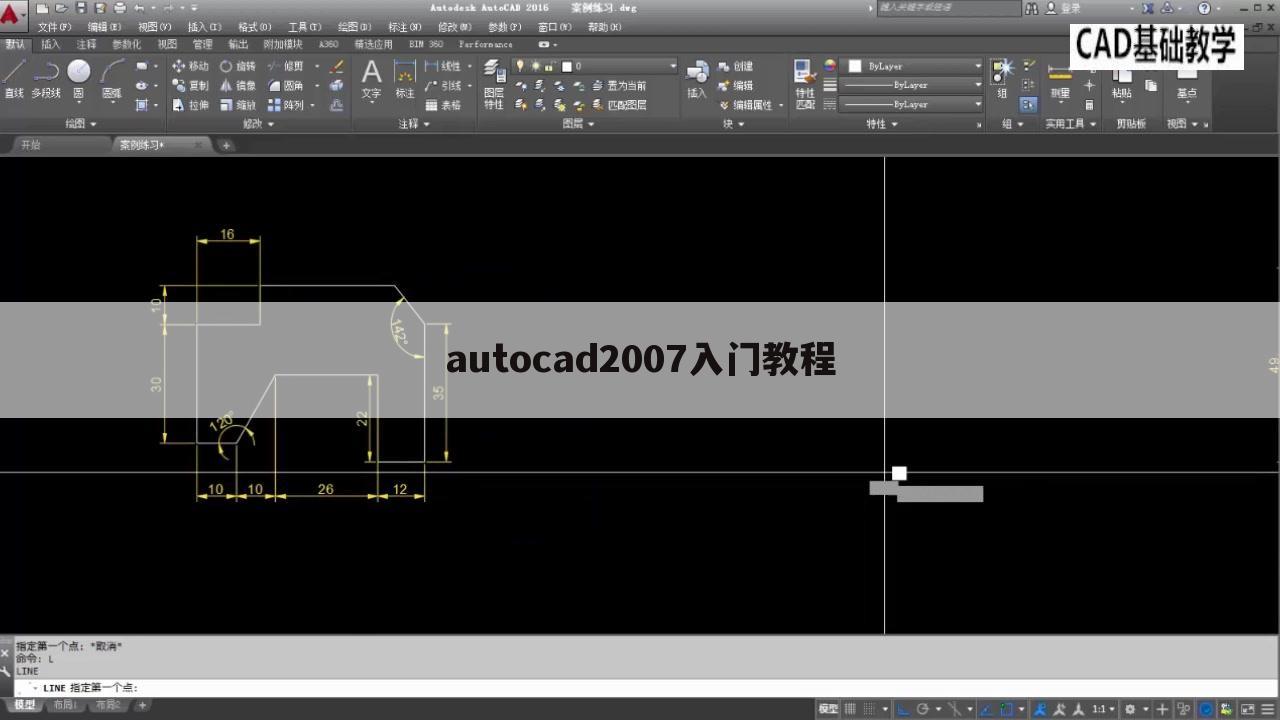The image size is (1280, 720).
Task: Click the 模型 (Model) layout tab
Action: pyautogui.click(x=24, y=705)
